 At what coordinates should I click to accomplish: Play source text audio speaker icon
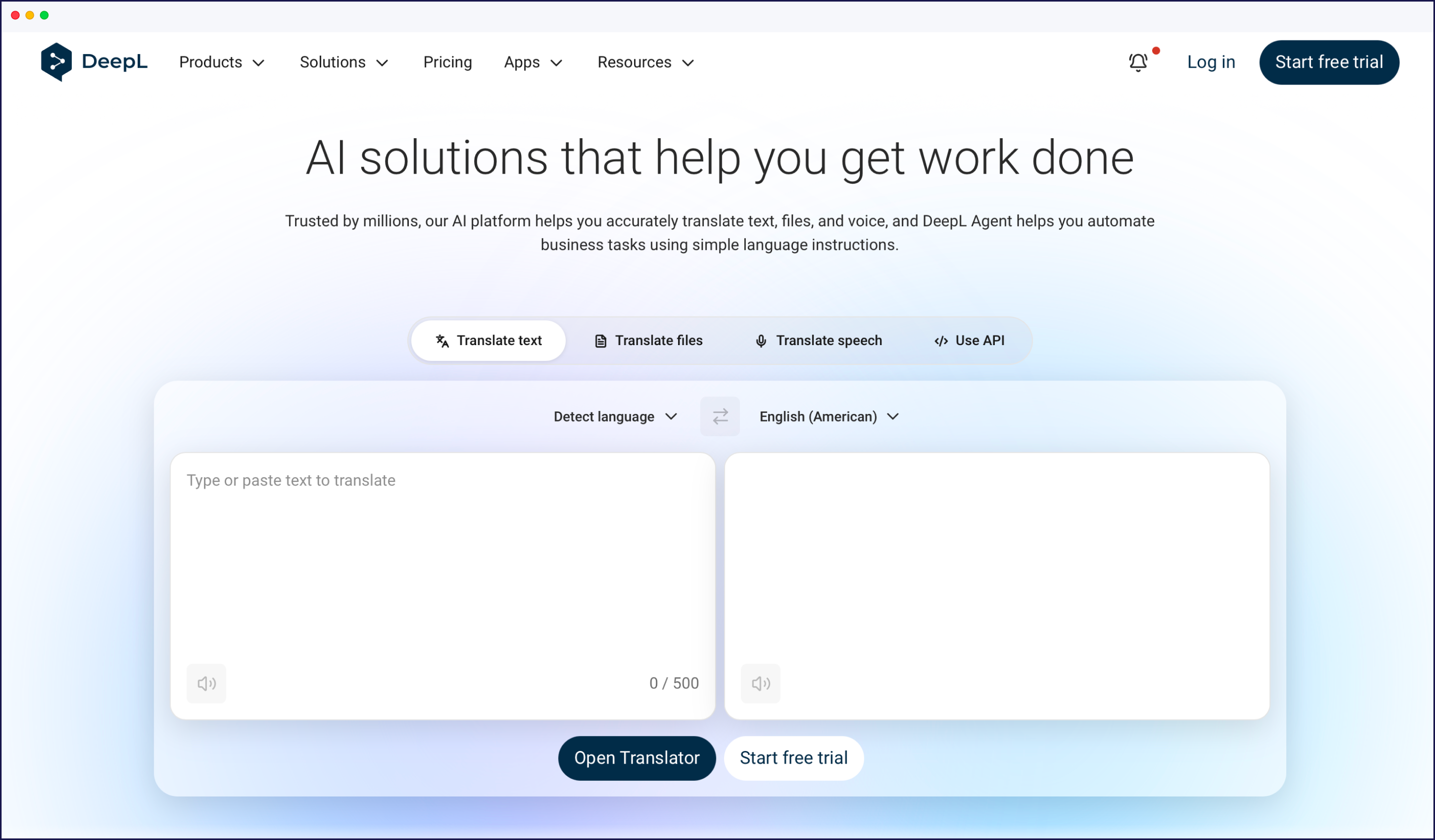coord(206,684)
